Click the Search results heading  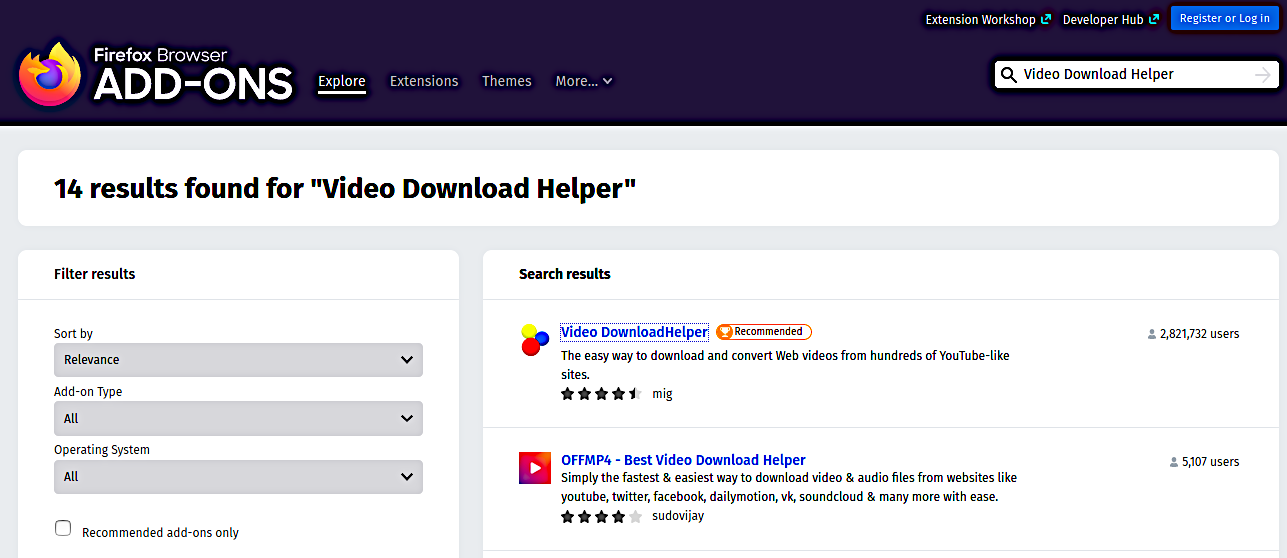tap(565, 274)
